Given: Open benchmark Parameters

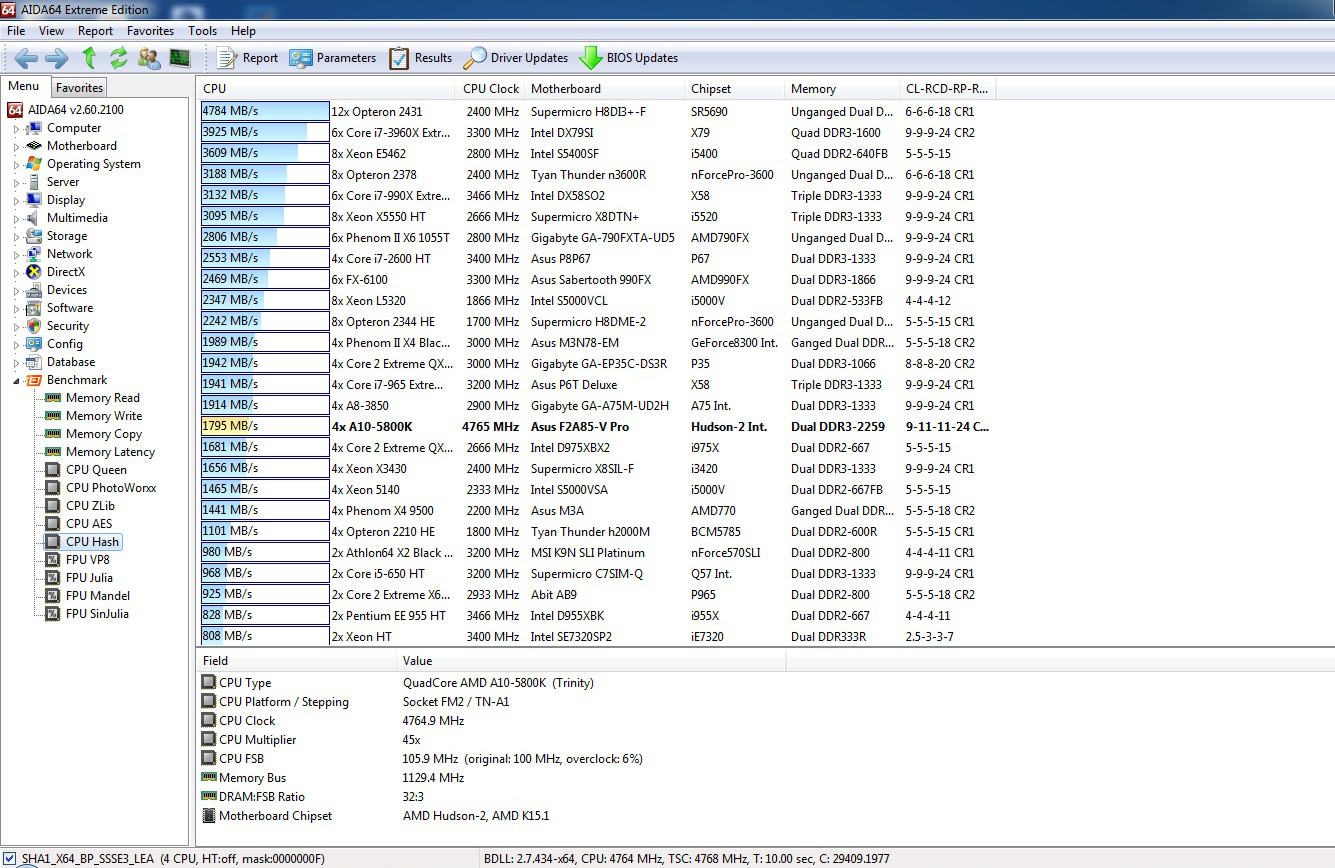Looking at the screenshot, I should click(x=333, y=58).
